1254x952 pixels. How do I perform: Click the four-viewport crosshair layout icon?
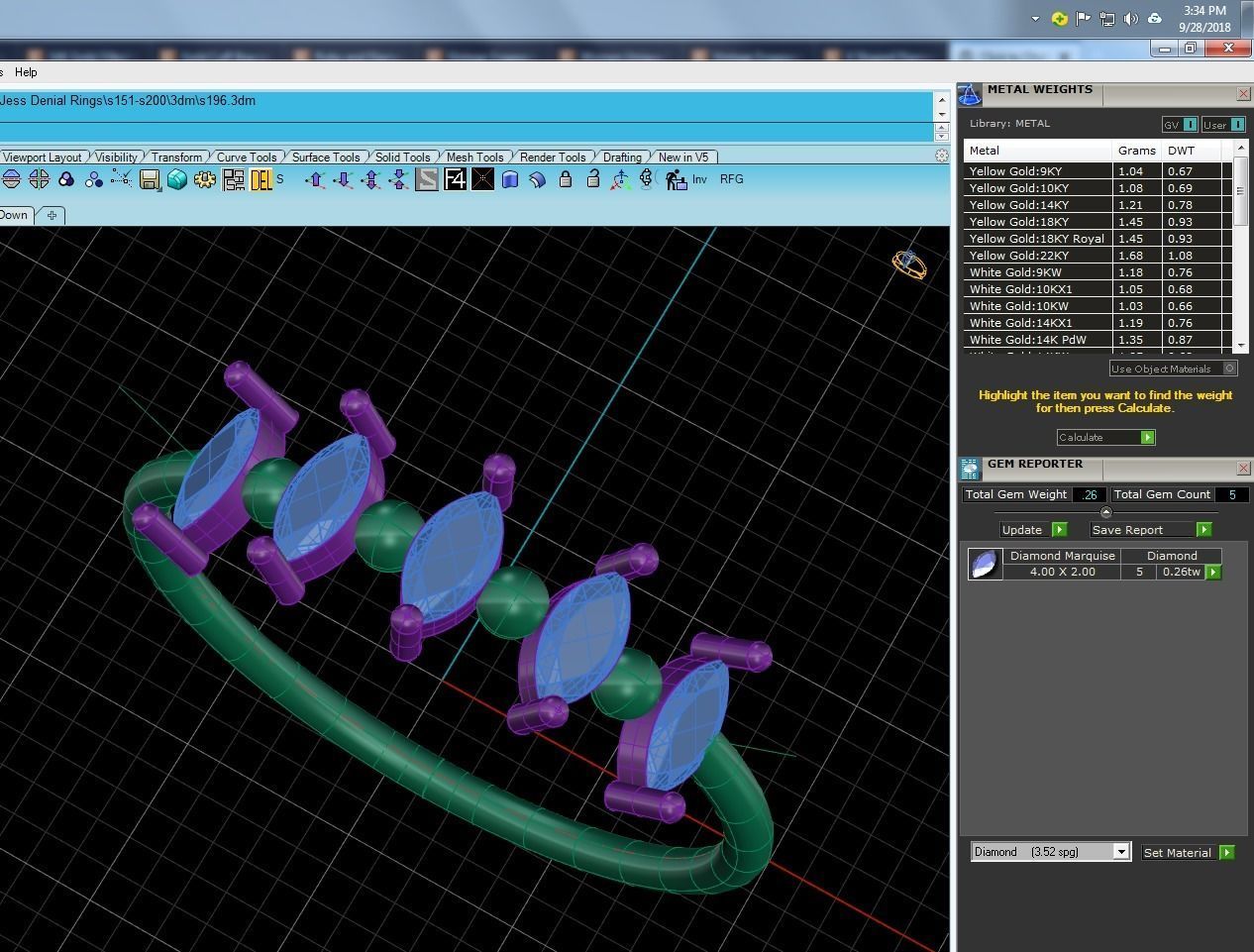(39, 179)
